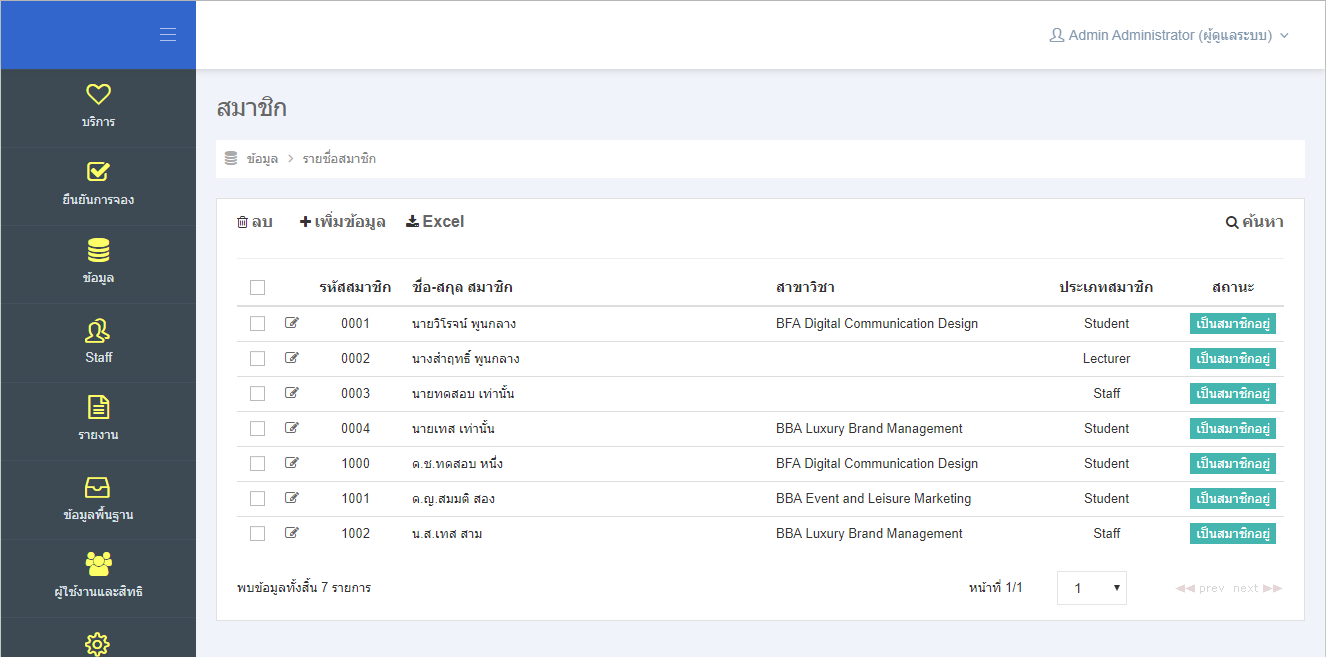The width and height of the screenshot is (1326, 657).
Task: Open the รายงาน document sidebar icon
Action: (x=98, y=407)
